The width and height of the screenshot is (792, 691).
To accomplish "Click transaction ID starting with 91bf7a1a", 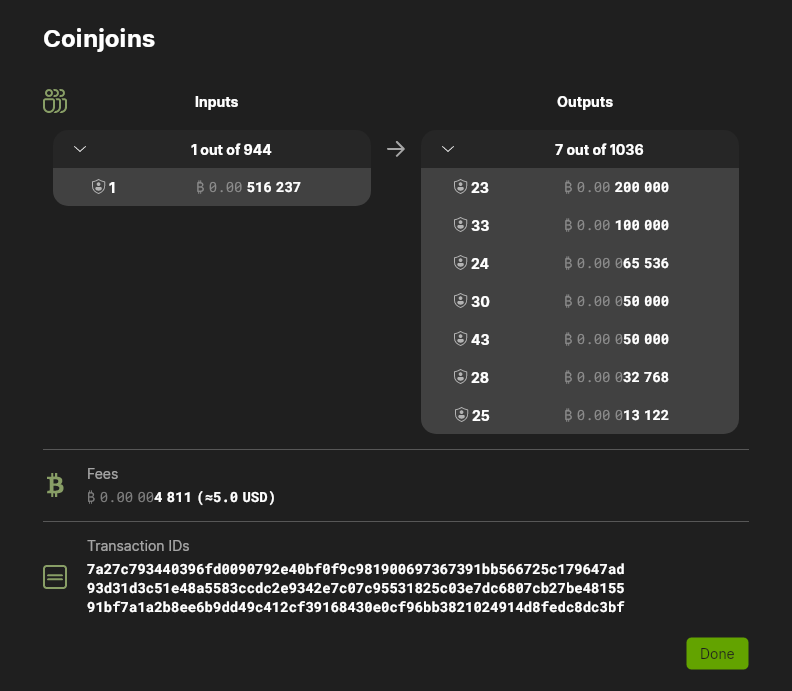I will [x=356, y=607].
